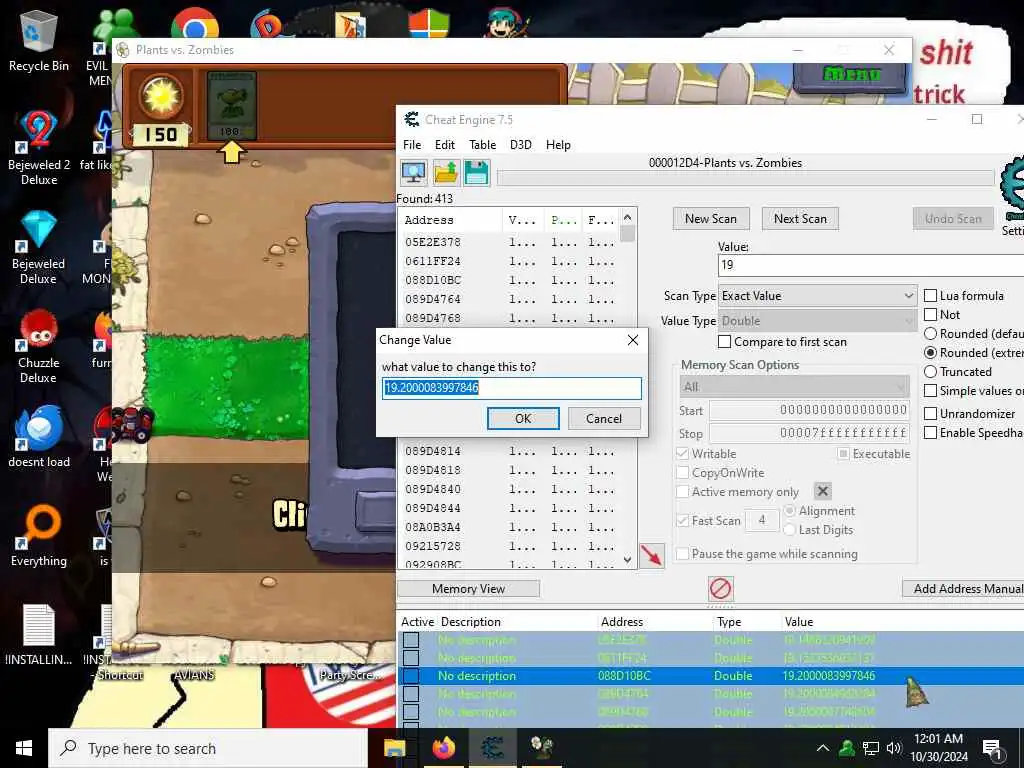
Task: Click Cancel in Change Value dialog
Action: 604,419
